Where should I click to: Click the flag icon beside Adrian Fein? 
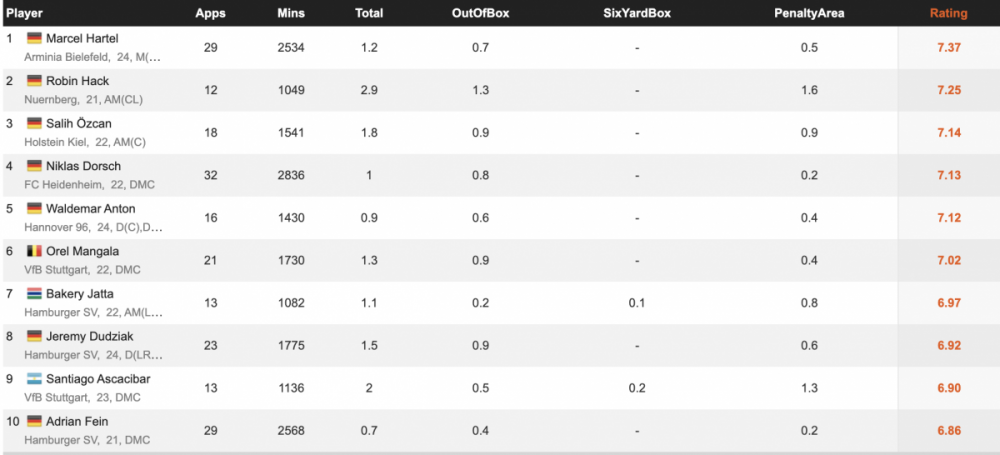(34, 422)
